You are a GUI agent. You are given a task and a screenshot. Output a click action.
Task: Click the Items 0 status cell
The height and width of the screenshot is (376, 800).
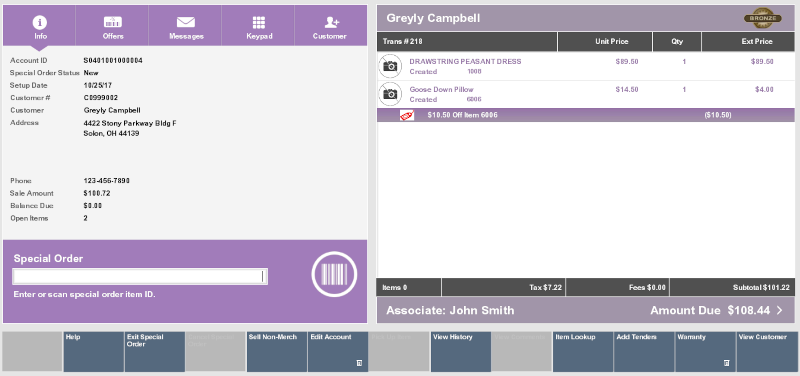(409, 287)
